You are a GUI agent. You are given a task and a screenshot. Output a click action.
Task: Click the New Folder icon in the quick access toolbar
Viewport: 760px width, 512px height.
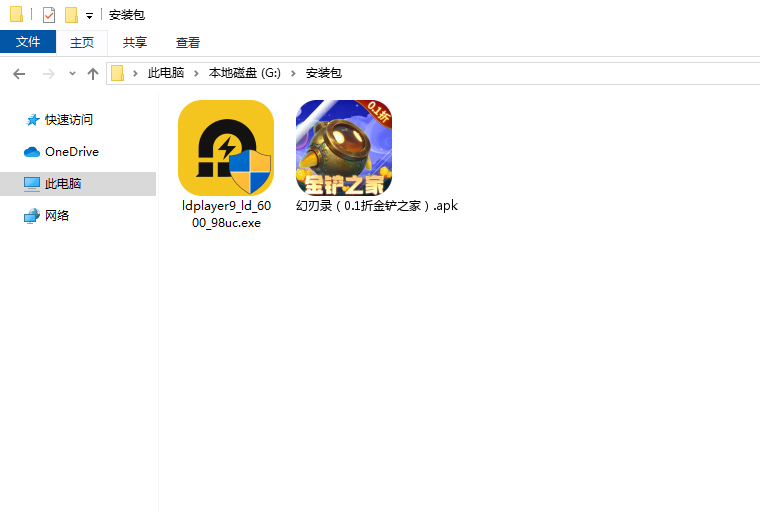click(x=71, y=15)
